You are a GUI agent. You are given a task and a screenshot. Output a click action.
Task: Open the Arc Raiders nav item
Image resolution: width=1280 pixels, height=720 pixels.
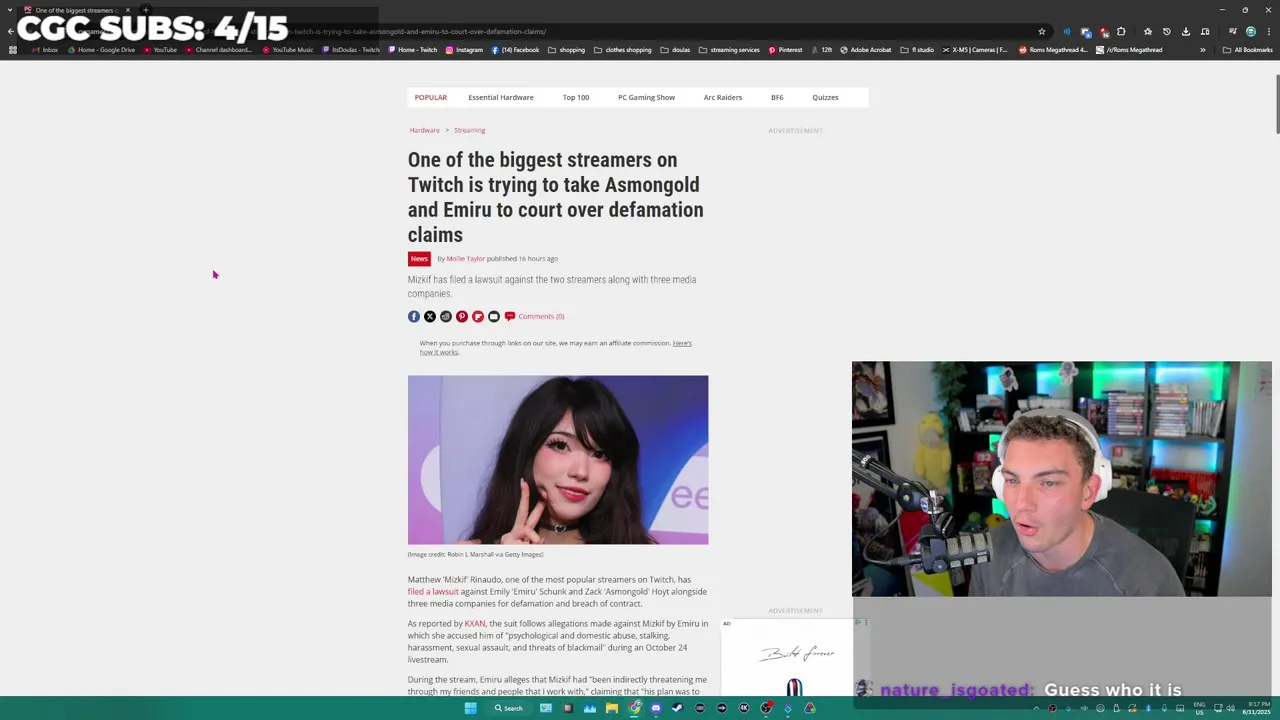click(x=723, y=97)
